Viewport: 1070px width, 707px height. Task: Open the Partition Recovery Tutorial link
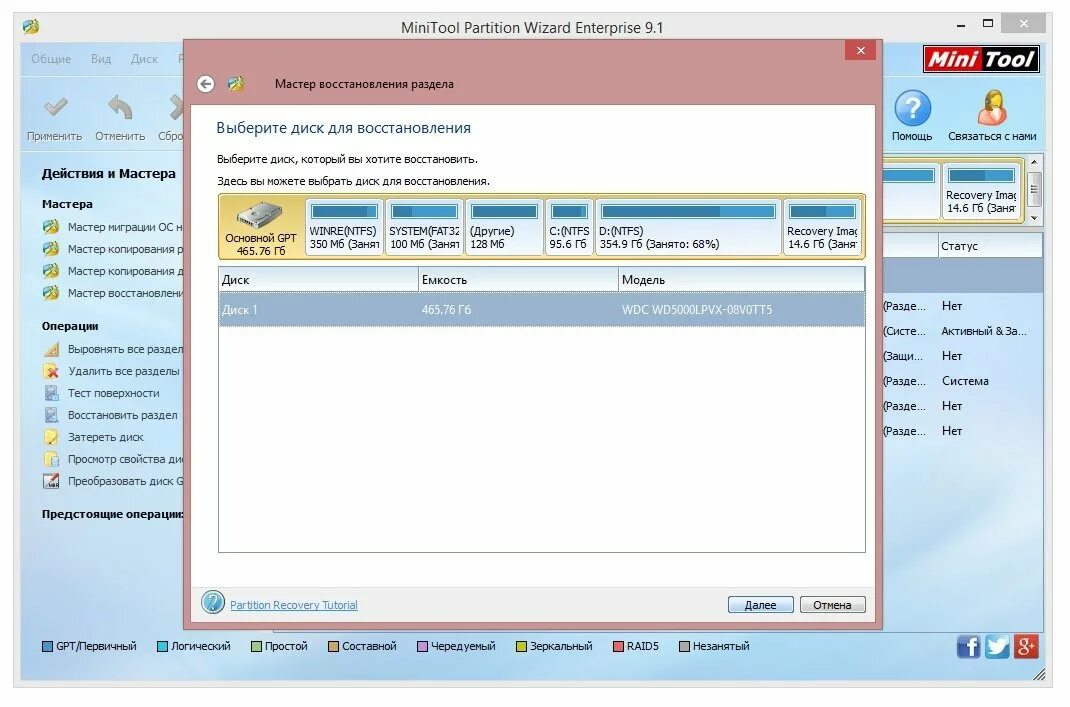293,605
